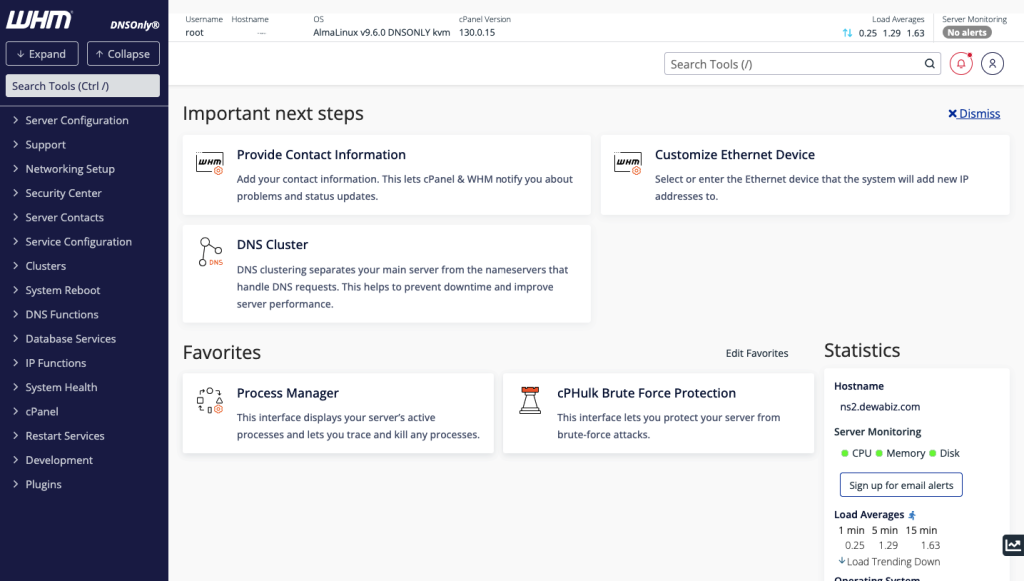The height and width of the screenshot is (581, 1024).
Task: Click the Process Manager icon
Action: [x=209, y=401]
